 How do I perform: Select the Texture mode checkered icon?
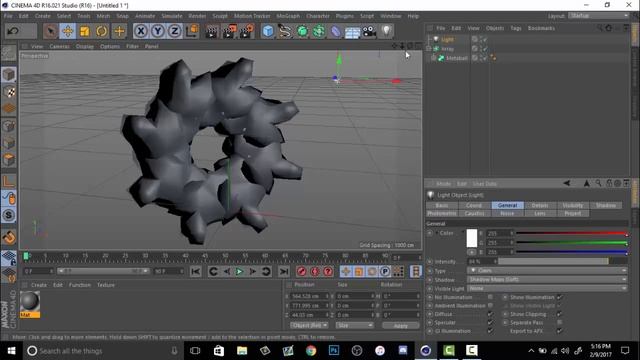9,92
